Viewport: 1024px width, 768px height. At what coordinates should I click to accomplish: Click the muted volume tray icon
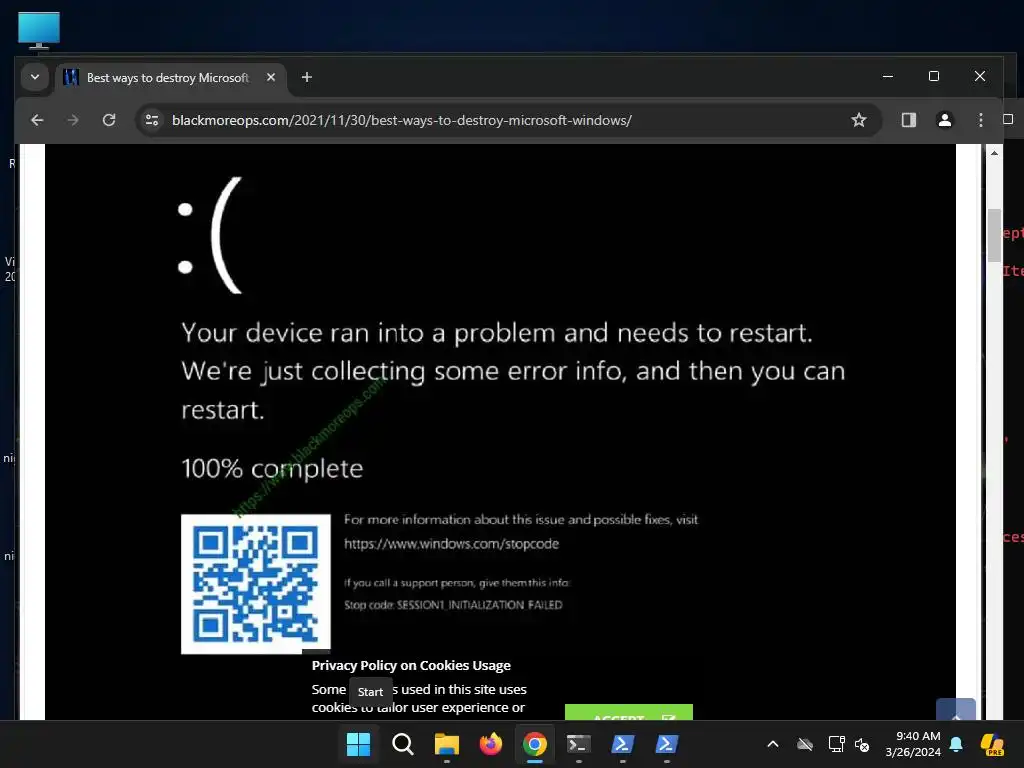pyautogui.click(x=862, y=744)
